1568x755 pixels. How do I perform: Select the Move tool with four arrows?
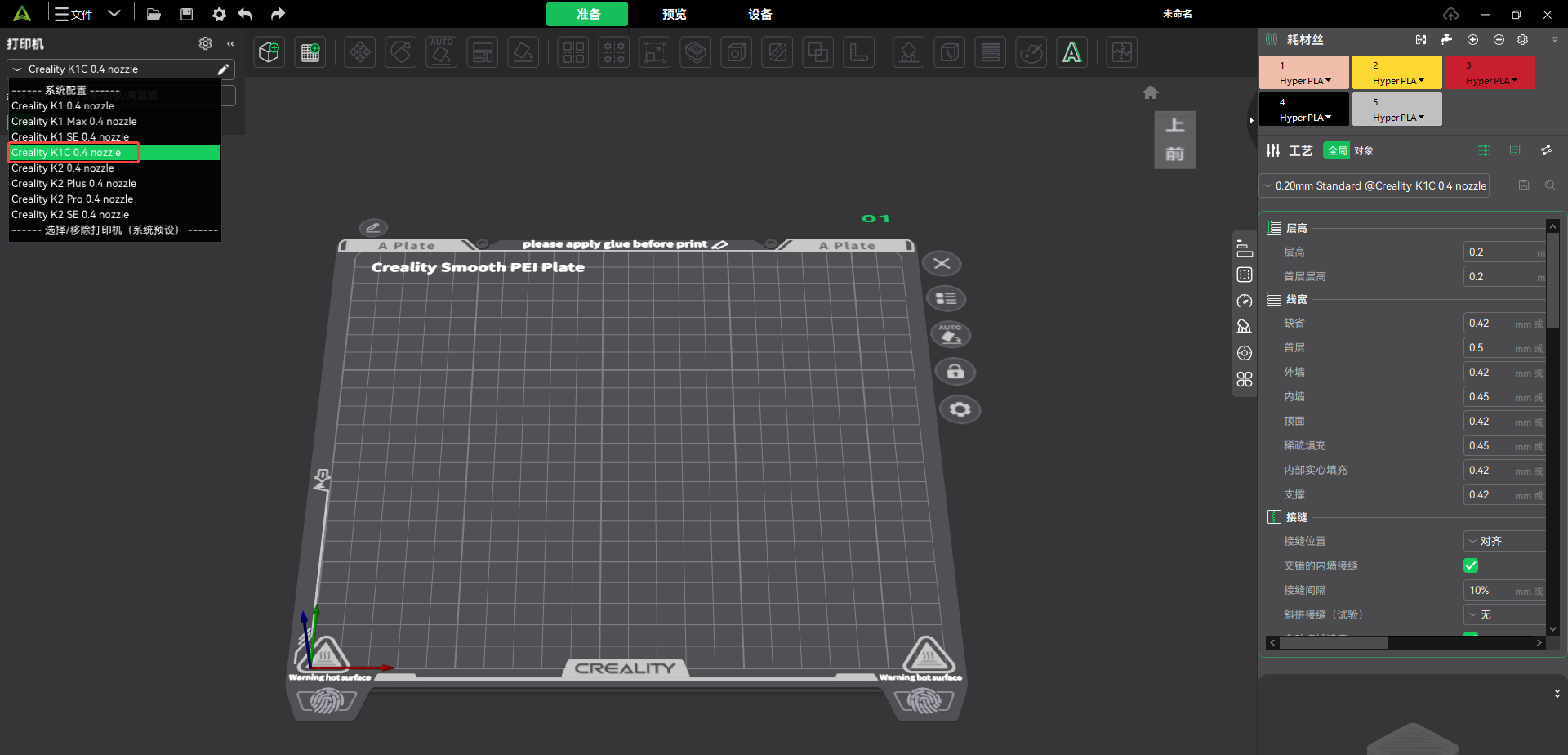(x=360, y=53)
